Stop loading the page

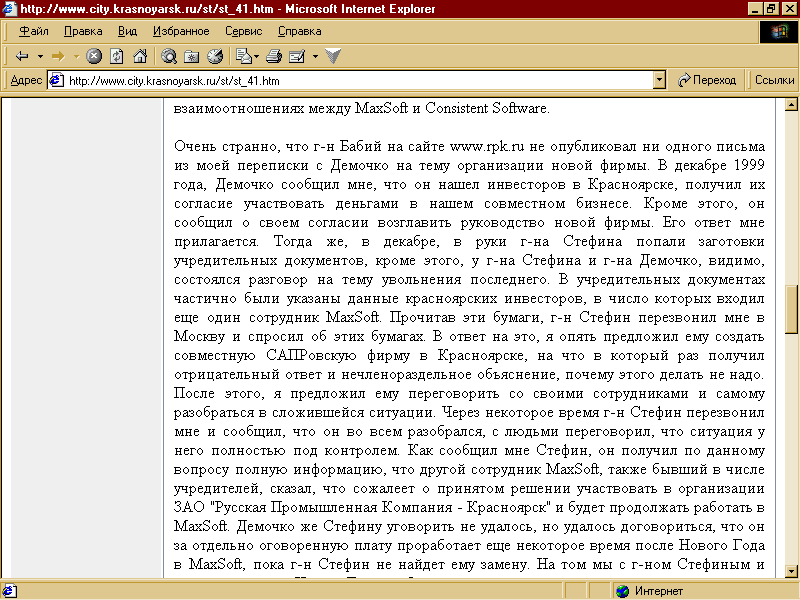pyautogui.click(x=94, y=56)
